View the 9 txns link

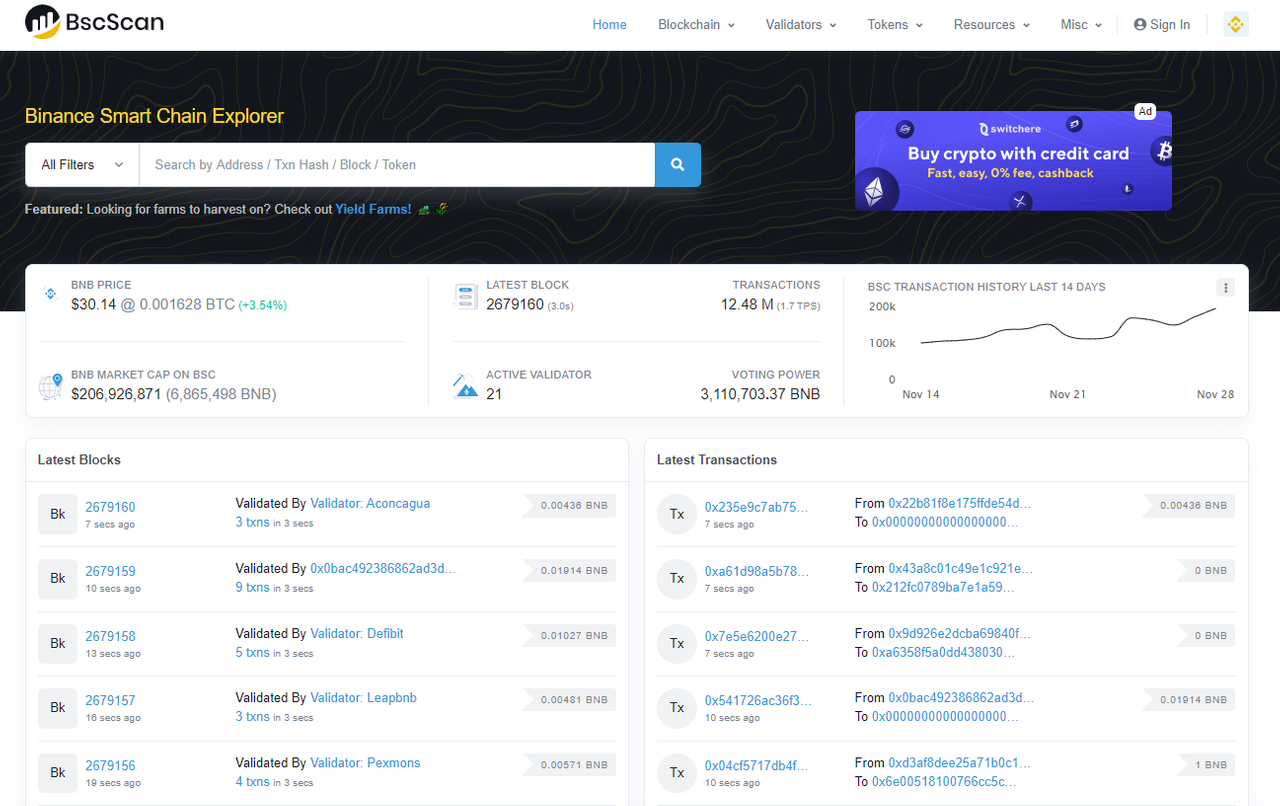pyautogui.click(x=252, y=587)
